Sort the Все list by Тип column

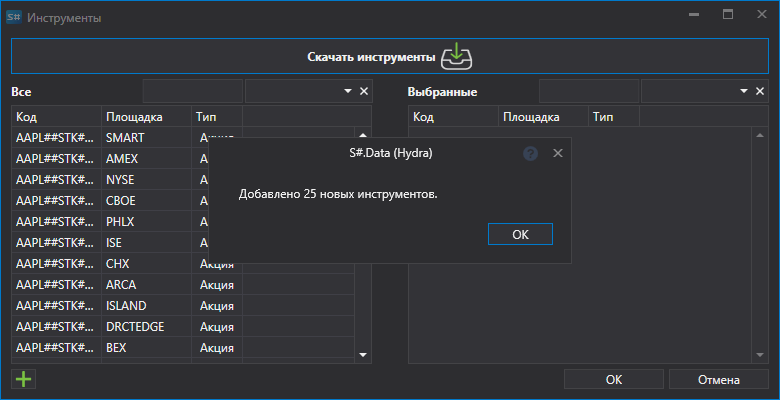pos(217,117)
